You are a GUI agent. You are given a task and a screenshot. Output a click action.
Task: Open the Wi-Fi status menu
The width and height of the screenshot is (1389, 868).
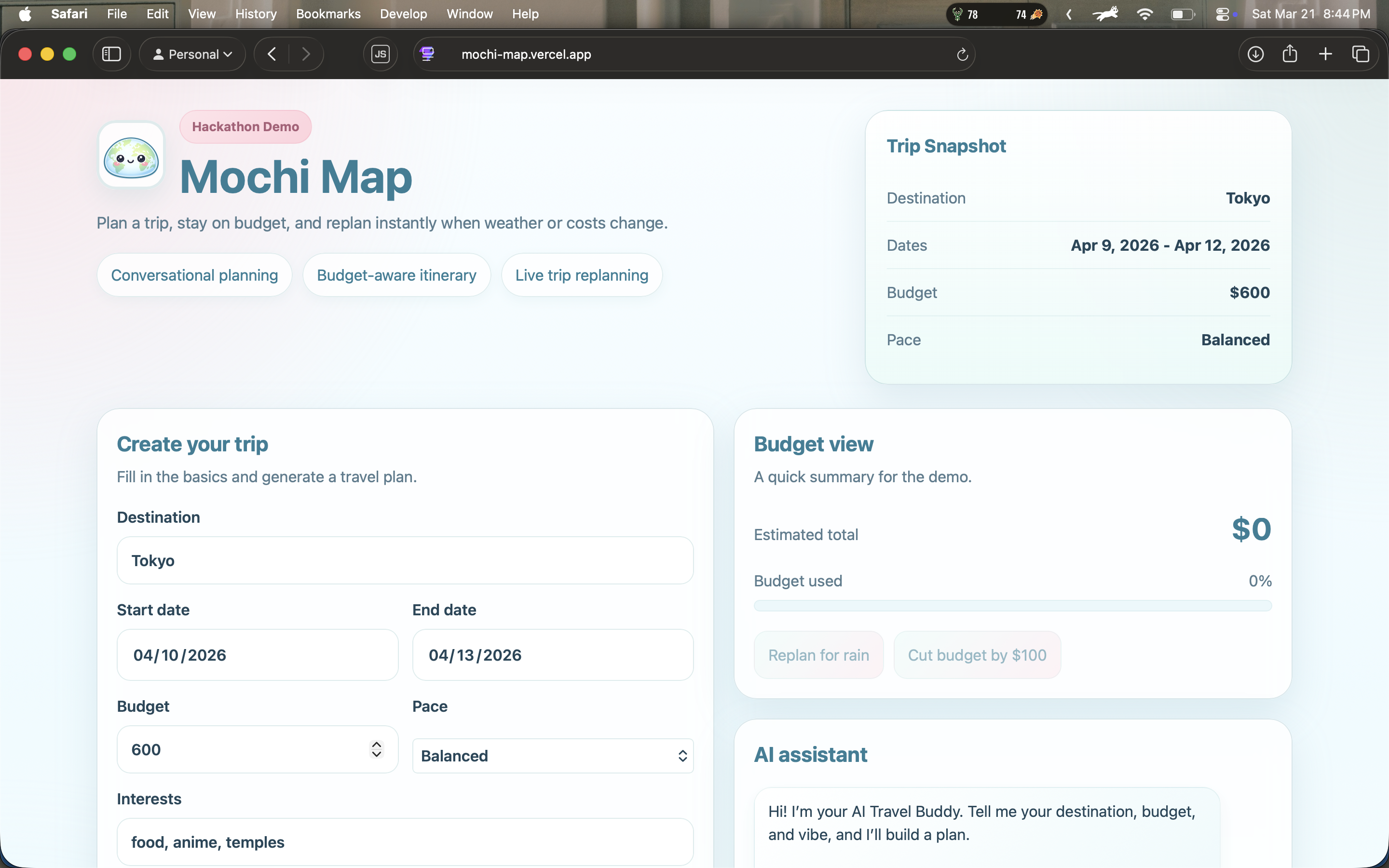pyautogui.click(x=1144, y=14)
